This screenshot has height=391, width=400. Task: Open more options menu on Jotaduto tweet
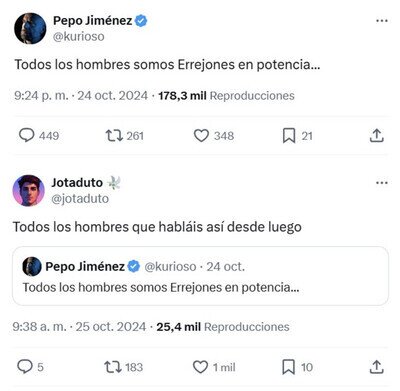[382, 183]
